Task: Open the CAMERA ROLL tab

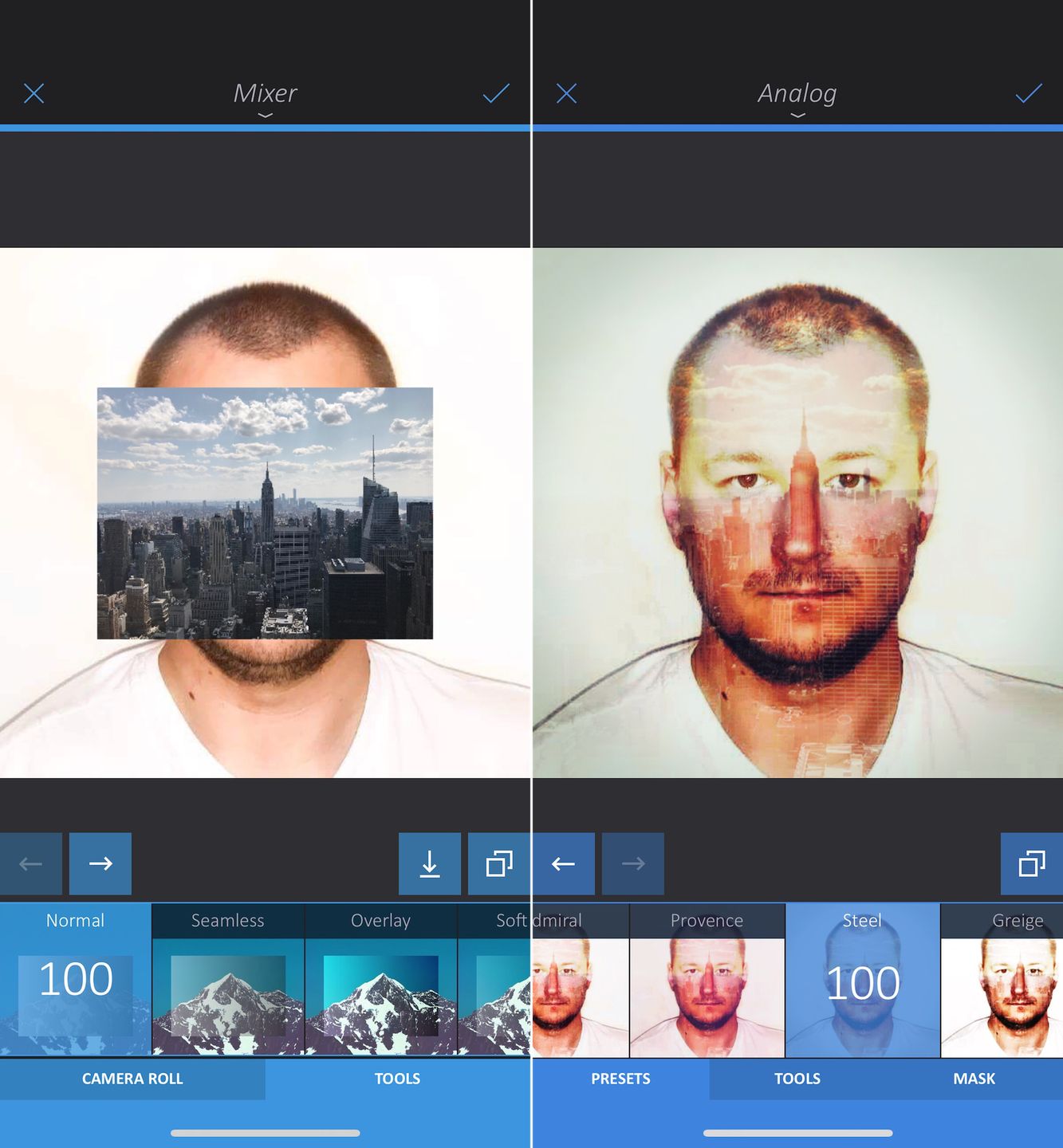Action: pyautogui.click(x=132, y=1079)
